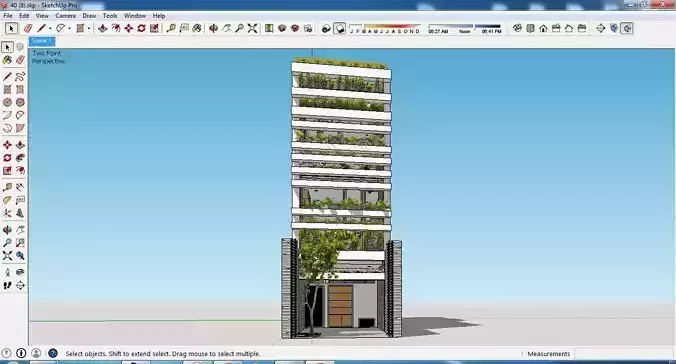Image resolution: width=676 pixels, height=364 pixels.
Task: Open the Tools menu
Action: [x=110, y=16]
